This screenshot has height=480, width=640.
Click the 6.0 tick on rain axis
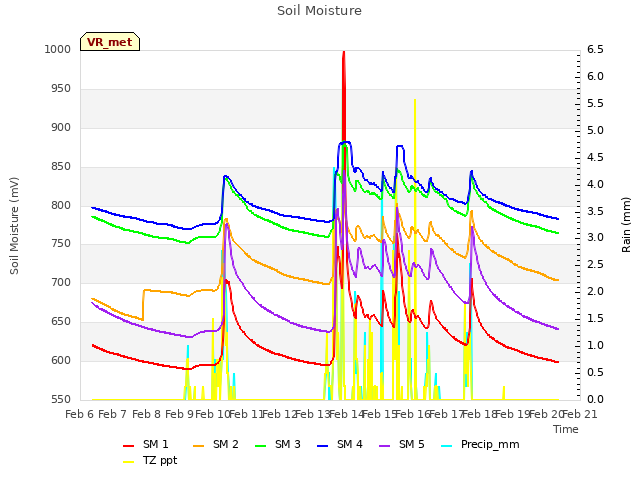pos(595,76)
